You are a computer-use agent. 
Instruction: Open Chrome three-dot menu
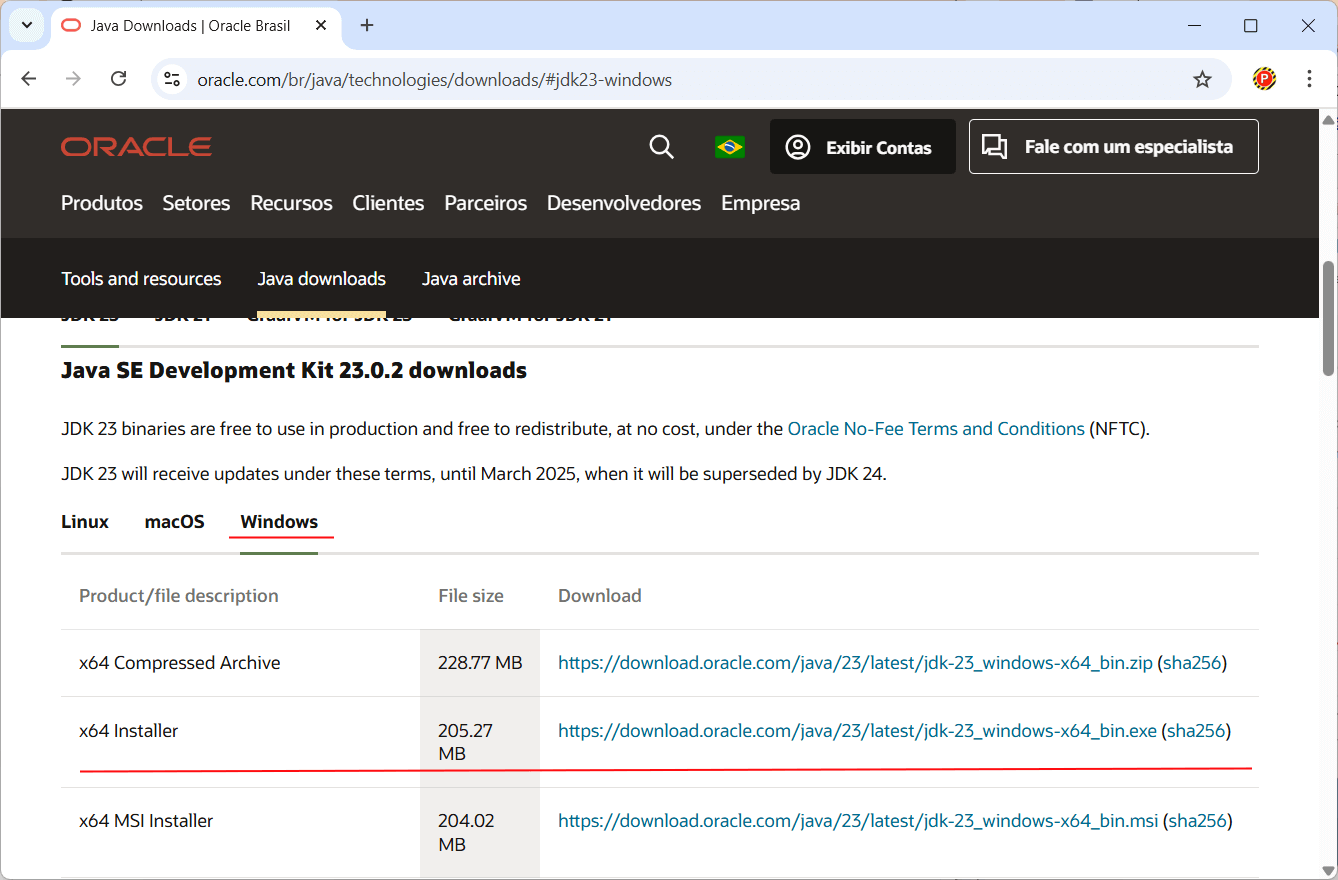point(1309,79)
